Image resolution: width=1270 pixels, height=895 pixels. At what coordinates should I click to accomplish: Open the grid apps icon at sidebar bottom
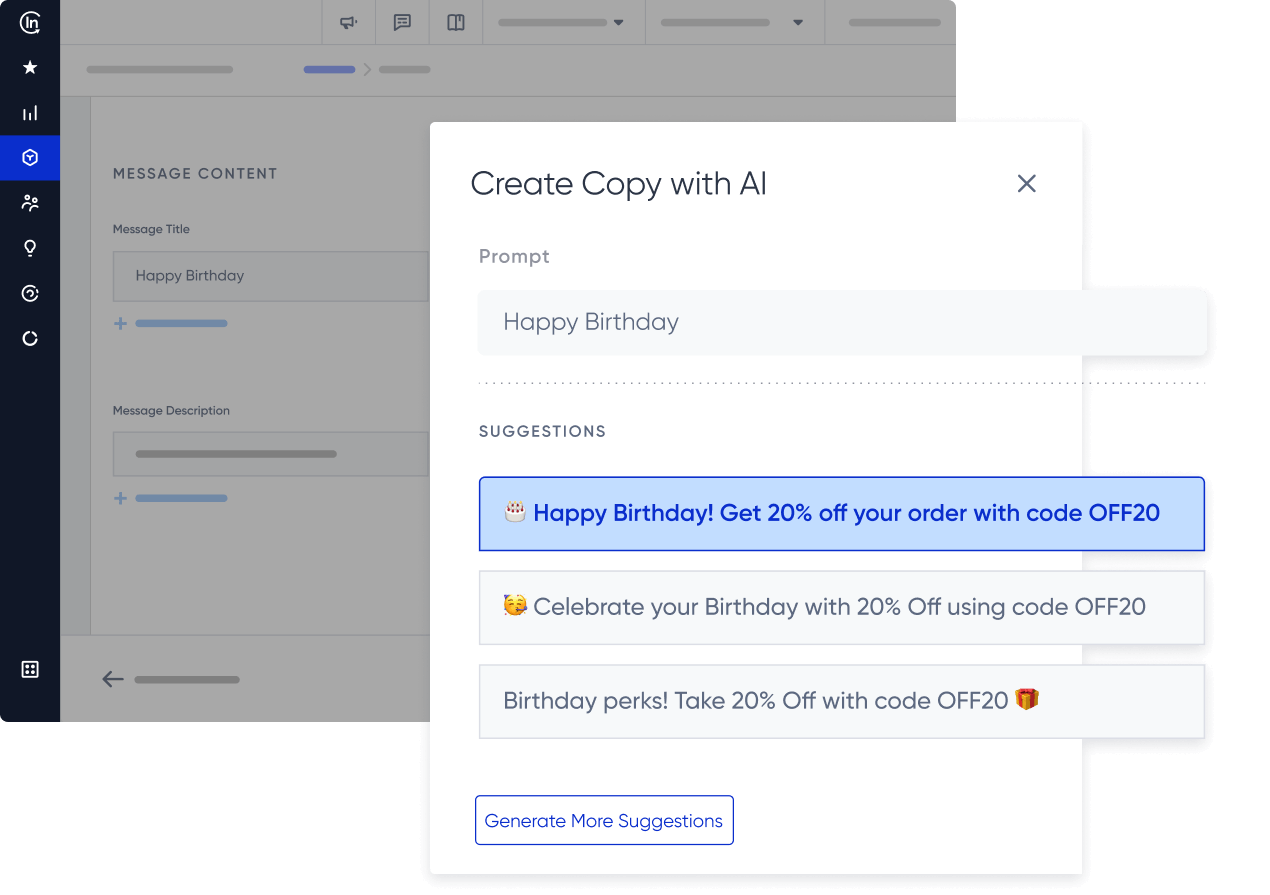tap(30, 670)
